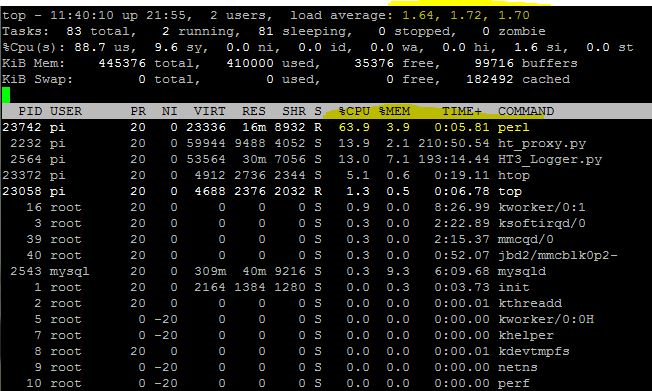Click load average value 1.70
Viewport: 652px width, 391px height.
coord(514,16)
